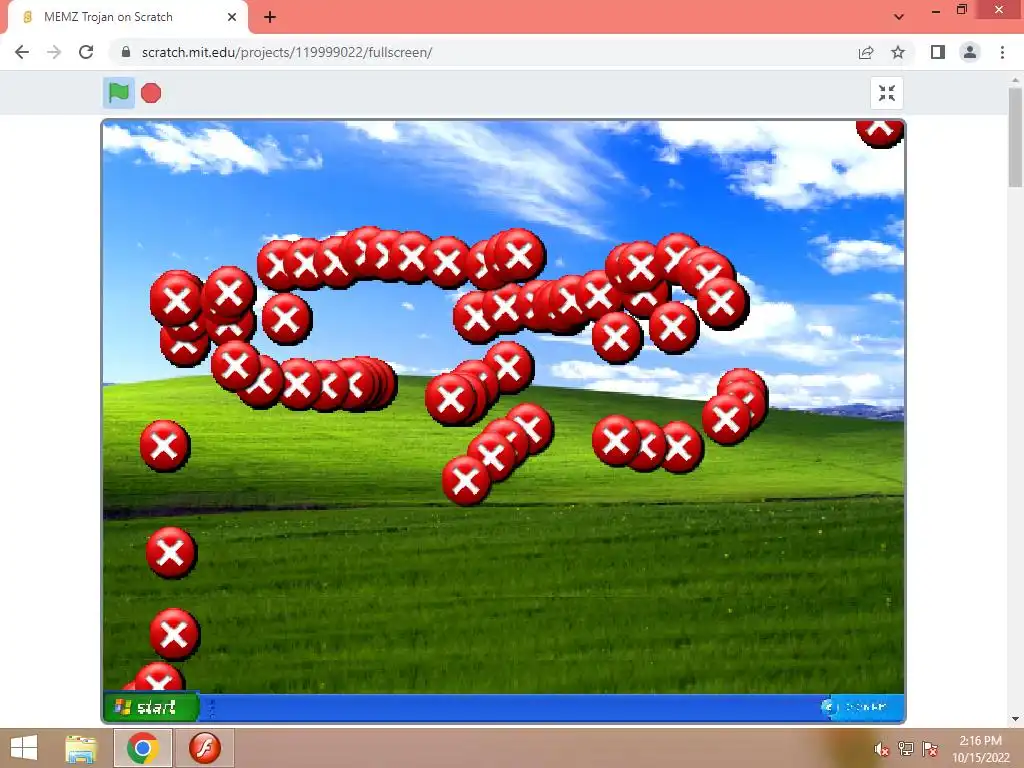Image resolution: width=1024 pixels, height=768 pixels.
Task: Click the Chrome icon in the taskbar
Action: click(x=143, y=748)
